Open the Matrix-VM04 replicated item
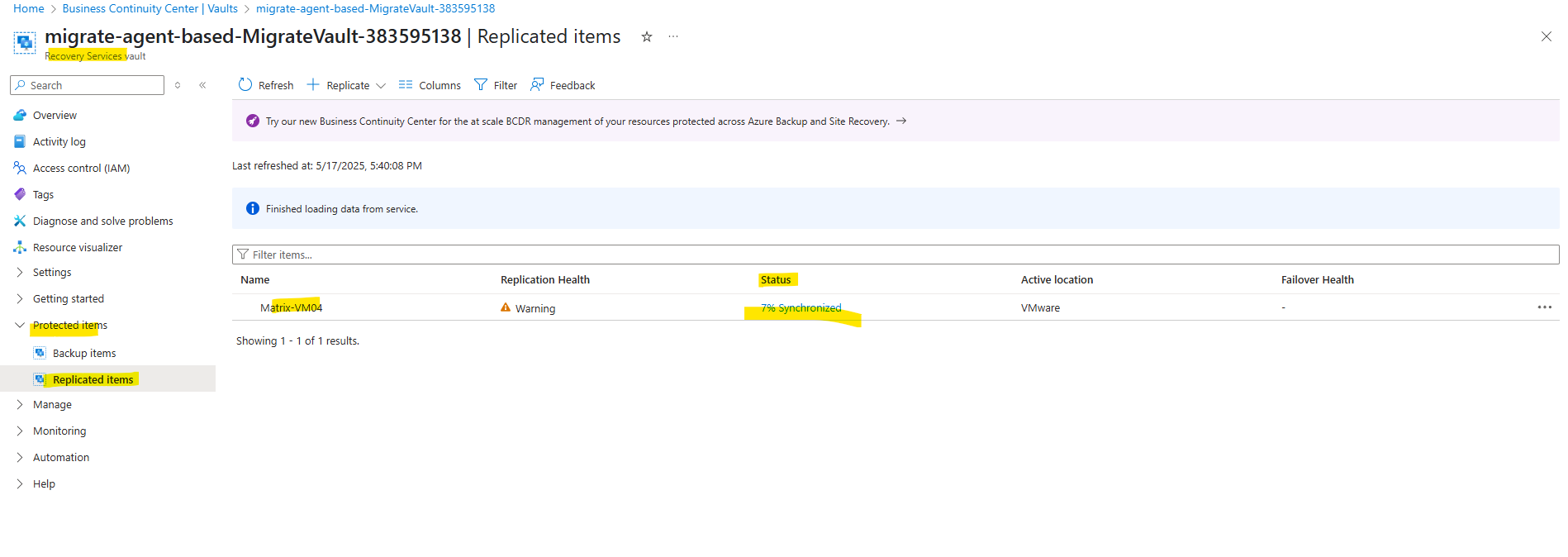1568x557 pixels. [291, 307]
